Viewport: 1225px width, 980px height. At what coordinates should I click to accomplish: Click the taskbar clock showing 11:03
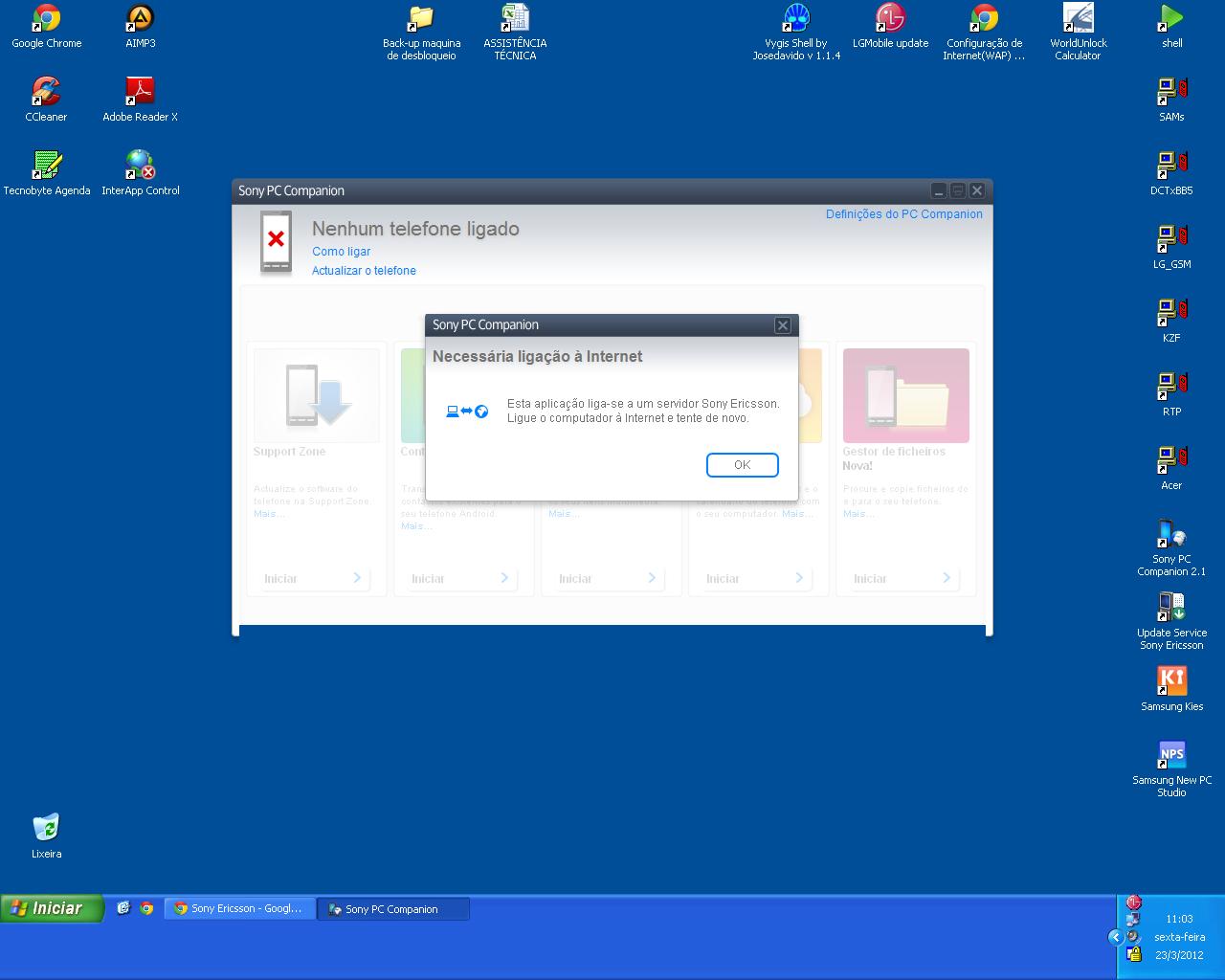pos(1179,919)
